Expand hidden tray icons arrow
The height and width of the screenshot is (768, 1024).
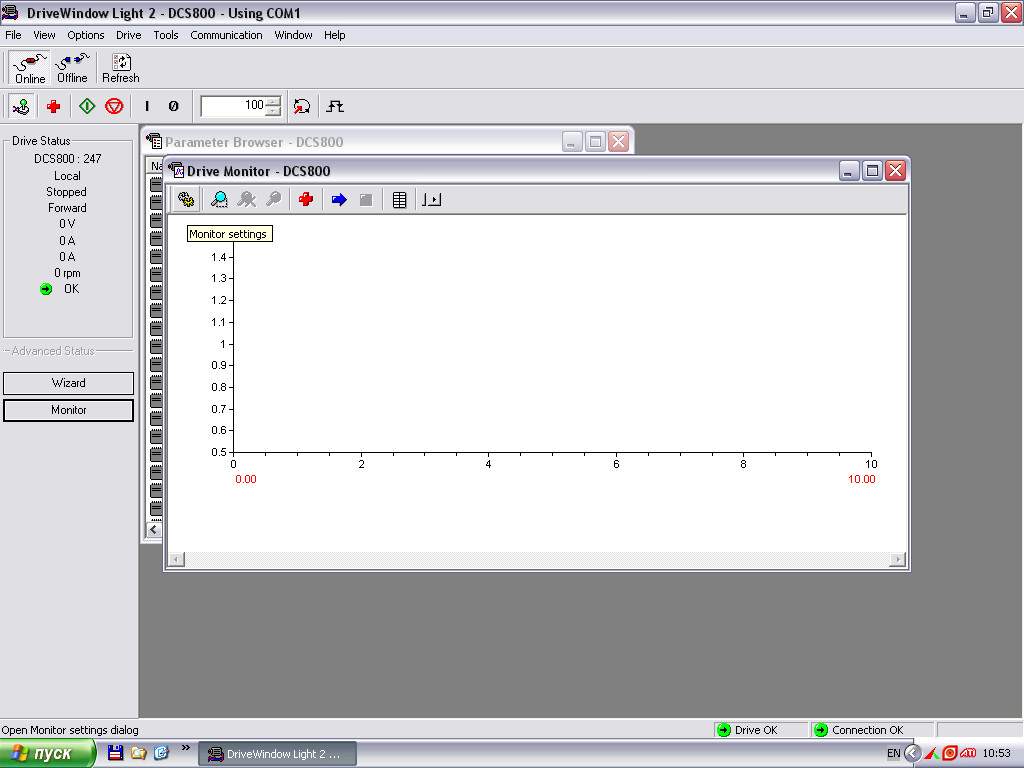(x=913, y=753)
